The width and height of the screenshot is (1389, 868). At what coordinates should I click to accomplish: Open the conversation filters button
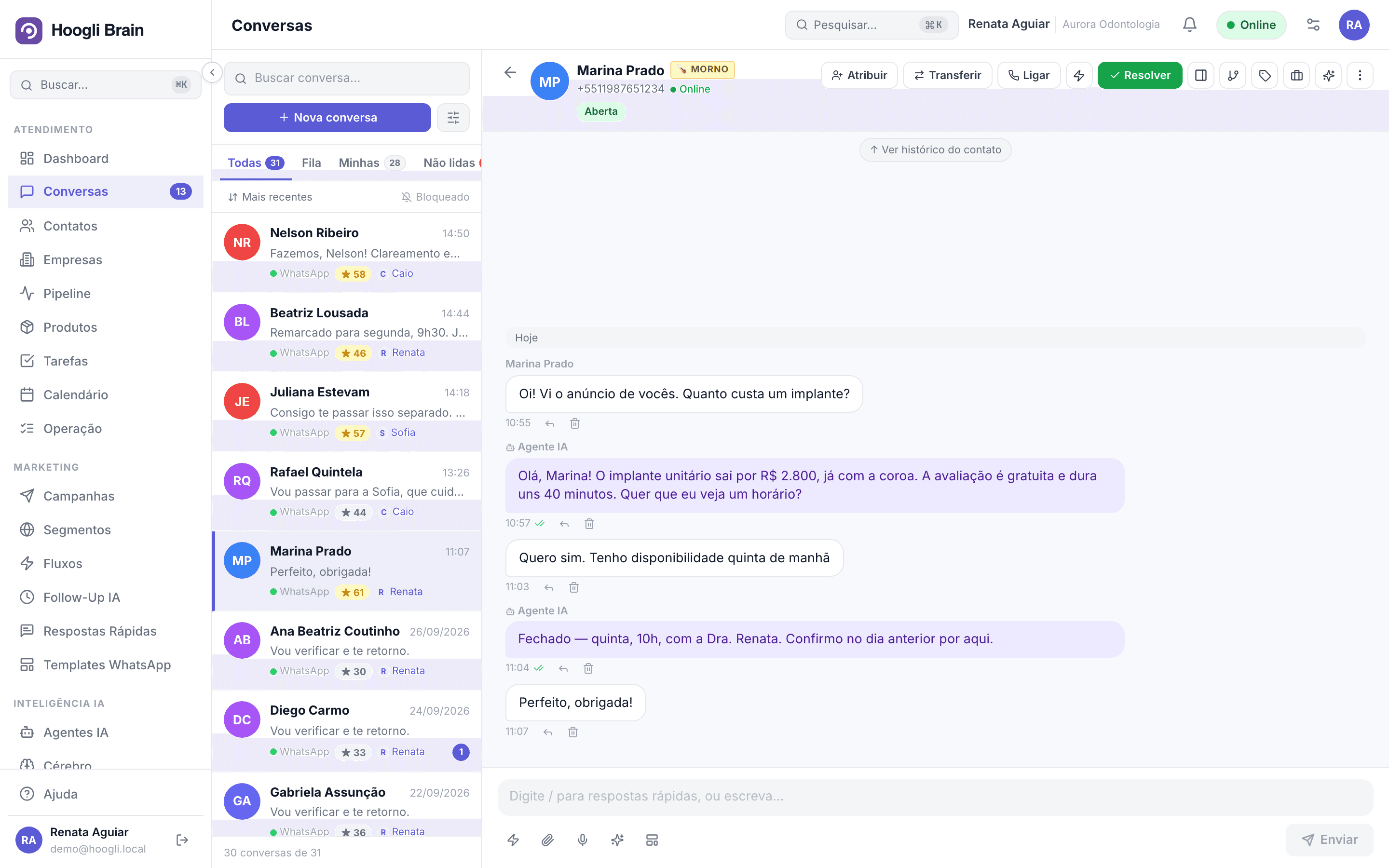point(453,118)
